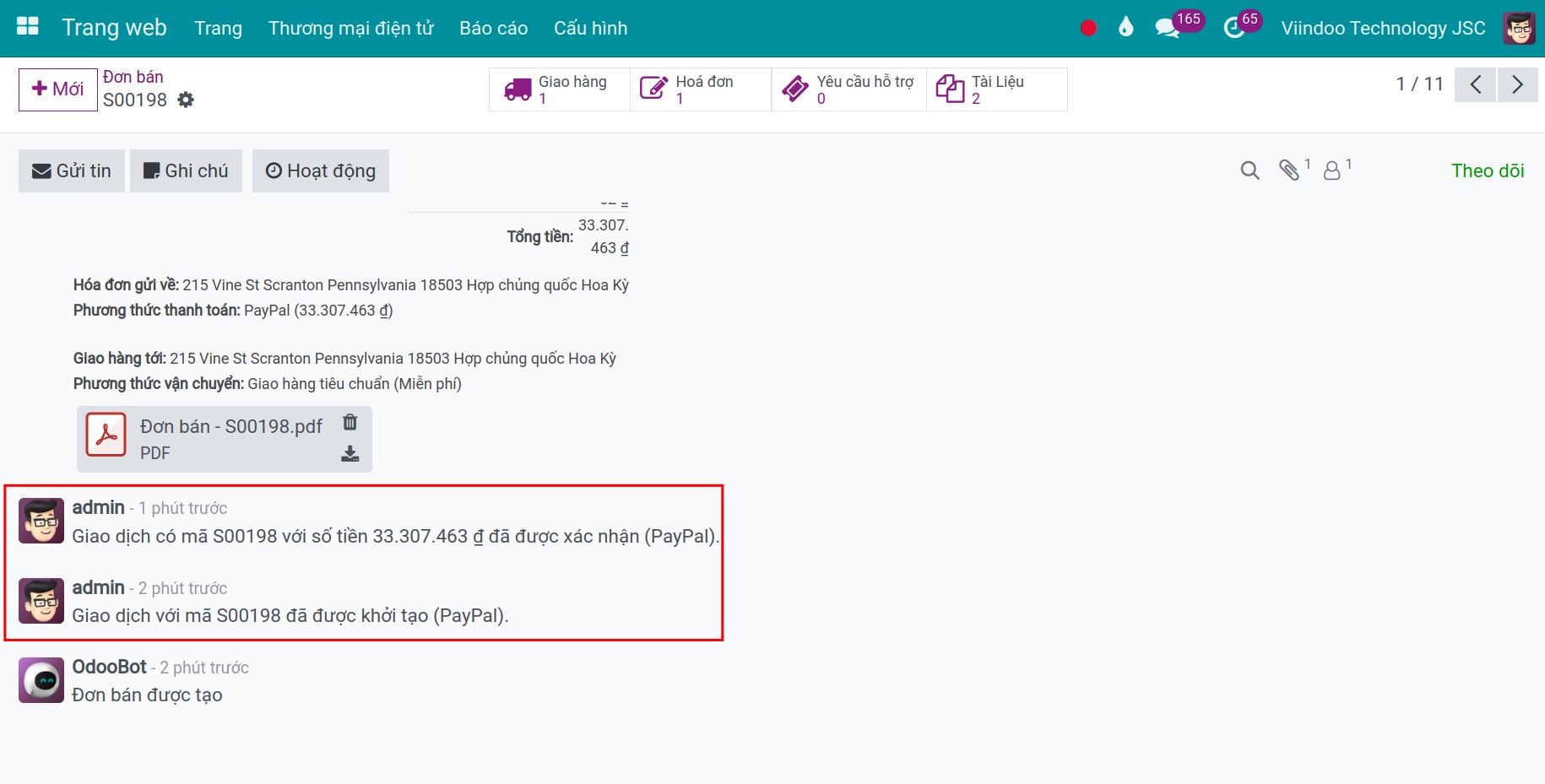Click admin avatar on confirmed transaction message
The image size is (1545, 784).
[41, 521]
